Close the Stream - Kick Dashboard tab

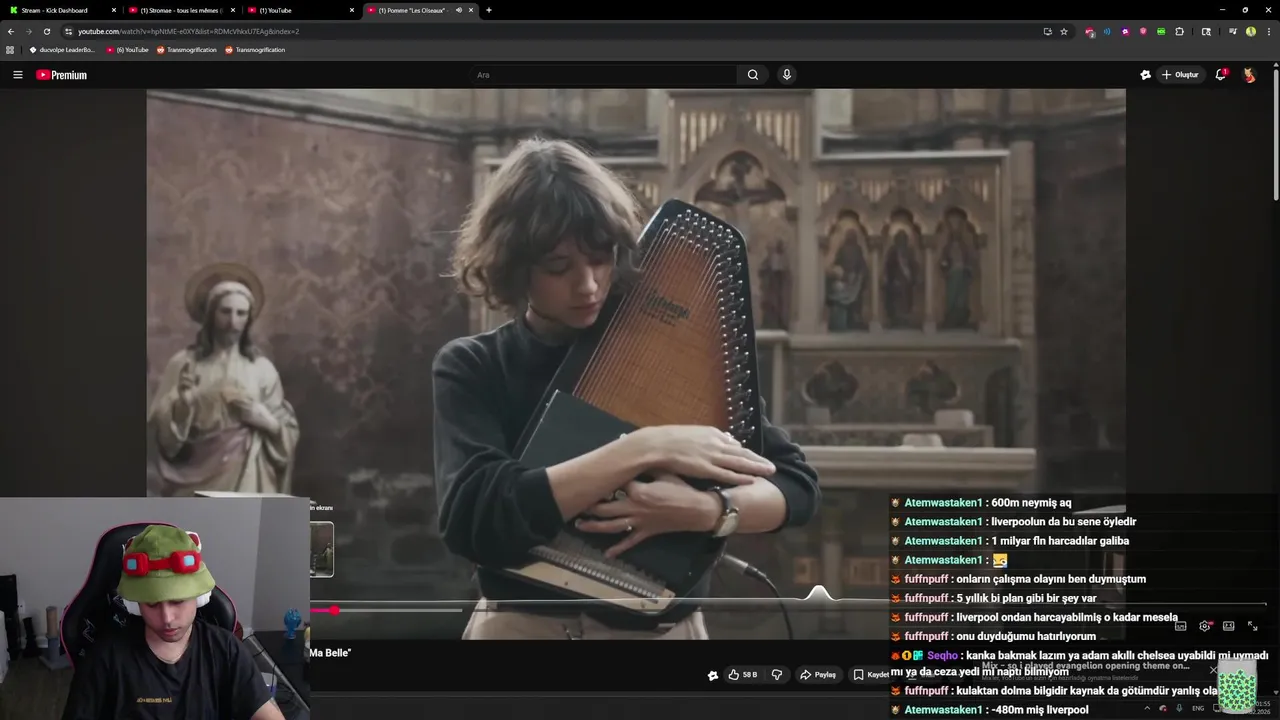pos(114,10)
